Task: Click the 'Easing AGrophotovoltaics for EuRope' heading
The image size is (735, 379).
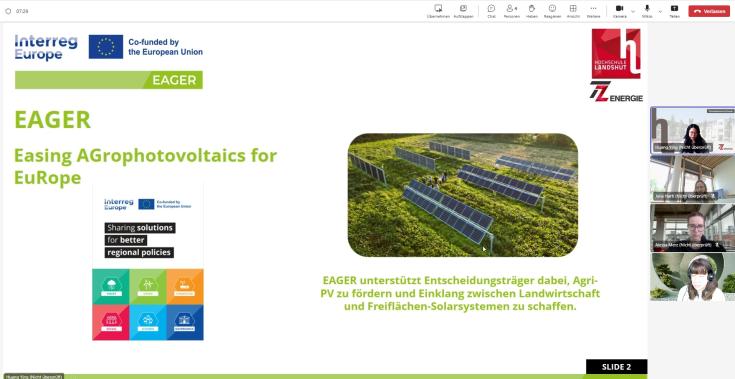Action: point(145,166)
